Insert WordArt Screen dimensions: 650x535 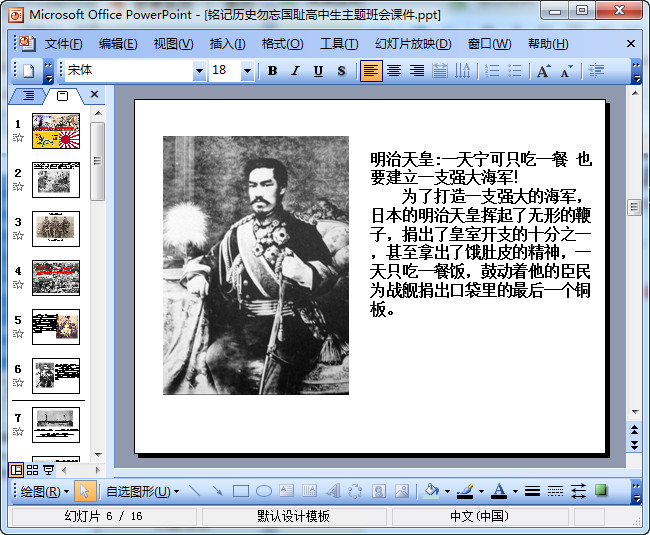click(332, 491)
